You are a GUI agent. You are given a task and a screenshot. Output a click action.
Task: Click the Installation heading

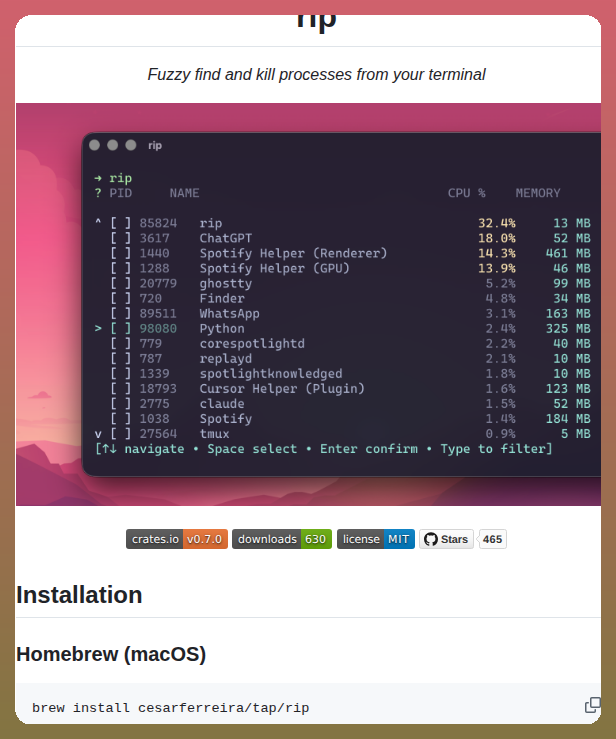coord(79,595)
